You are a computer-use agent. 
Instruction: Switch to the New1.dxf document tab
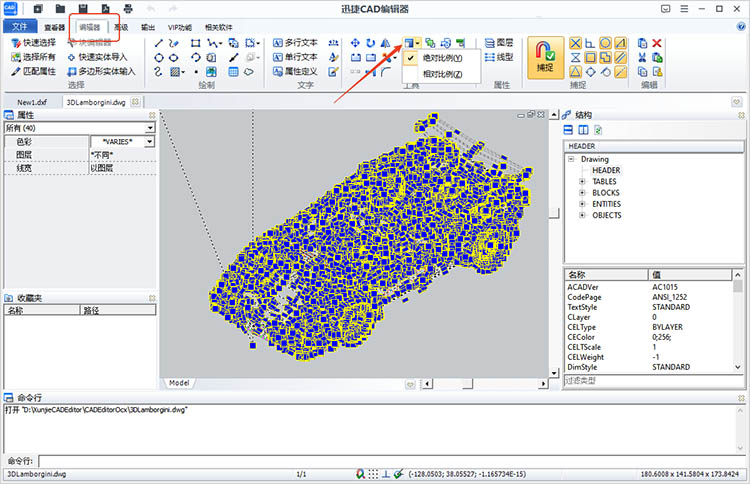34,102
